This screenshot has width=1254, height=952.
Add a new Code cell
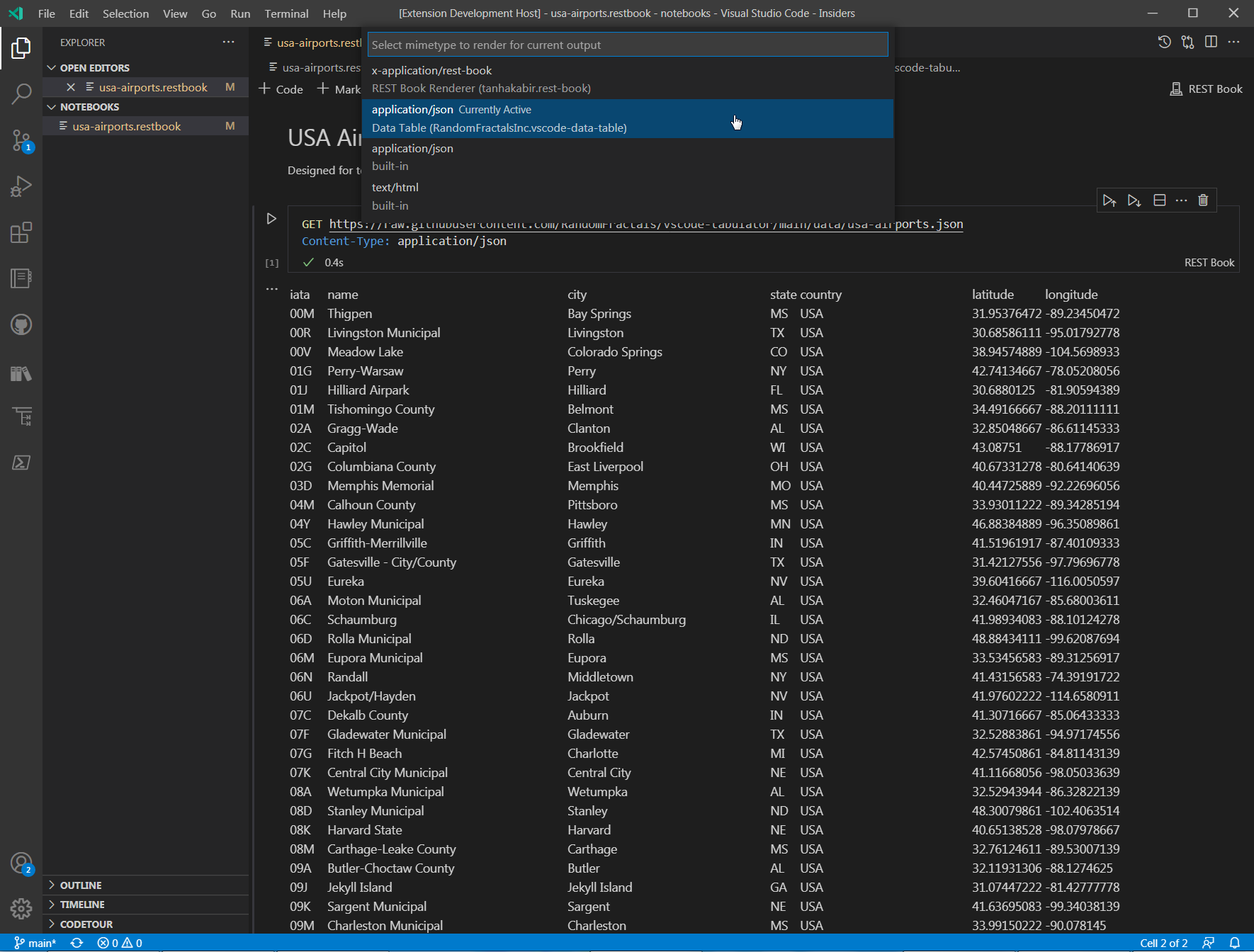[x=281, y=89]
